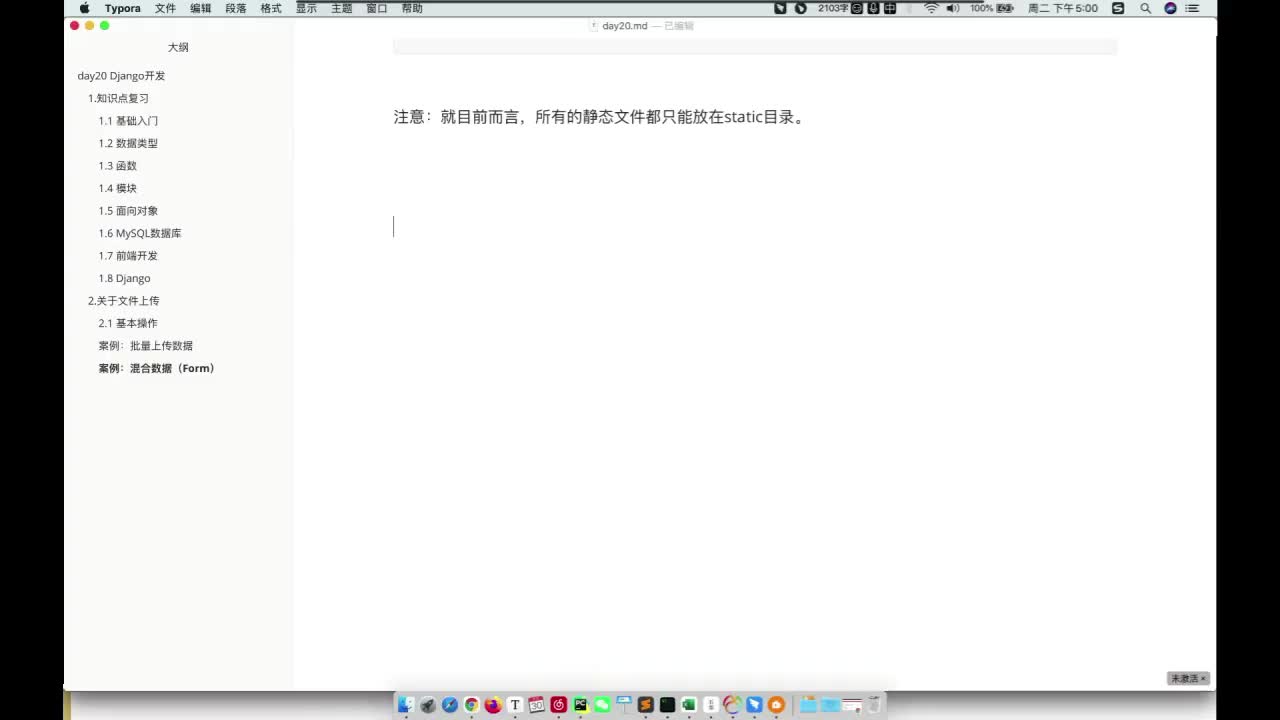The width and height of the screenshot is (1280, 720).
Task: Open the Typora application menu
Action: 123,8
